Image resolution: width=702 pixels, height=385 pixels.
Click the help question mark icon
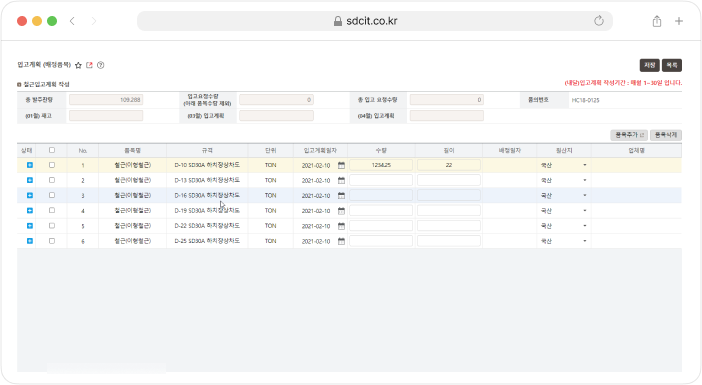coord(101,65)
